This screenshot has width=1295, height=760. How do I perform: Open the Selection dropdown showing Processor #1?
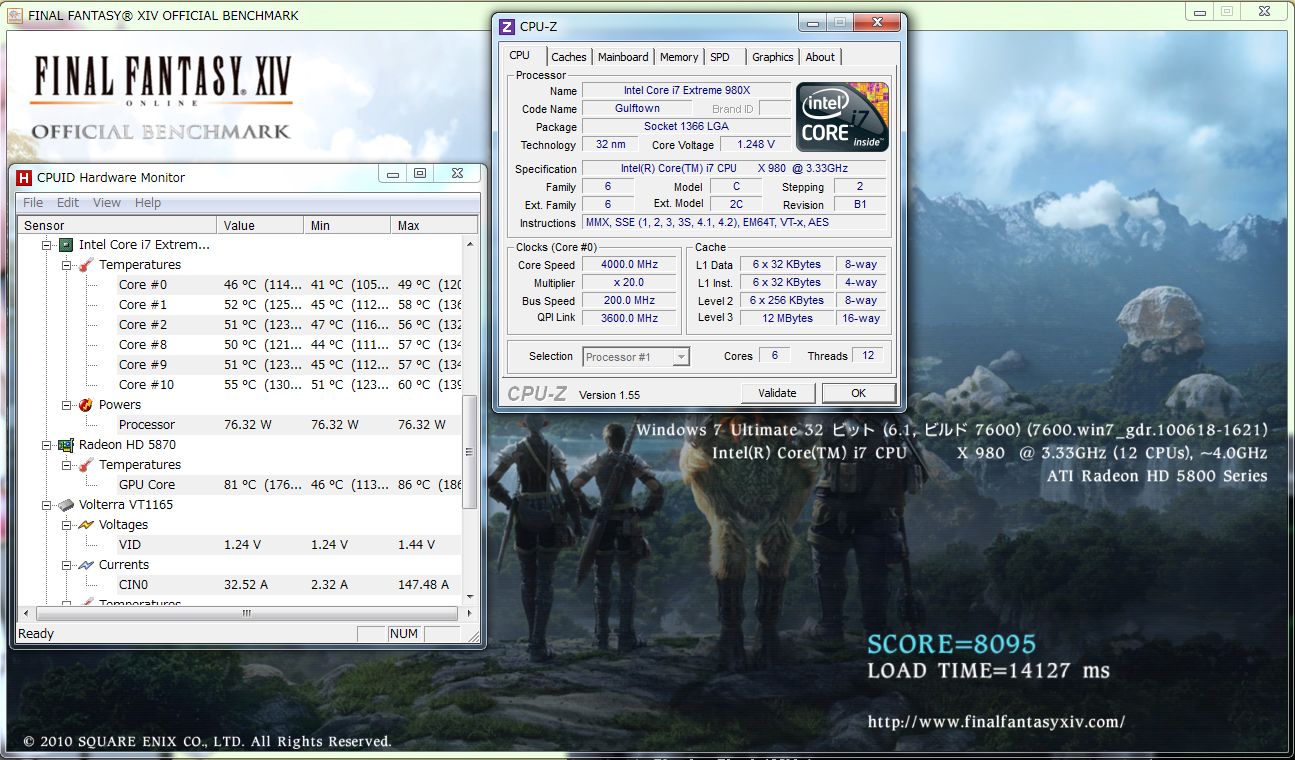[636, 357]
